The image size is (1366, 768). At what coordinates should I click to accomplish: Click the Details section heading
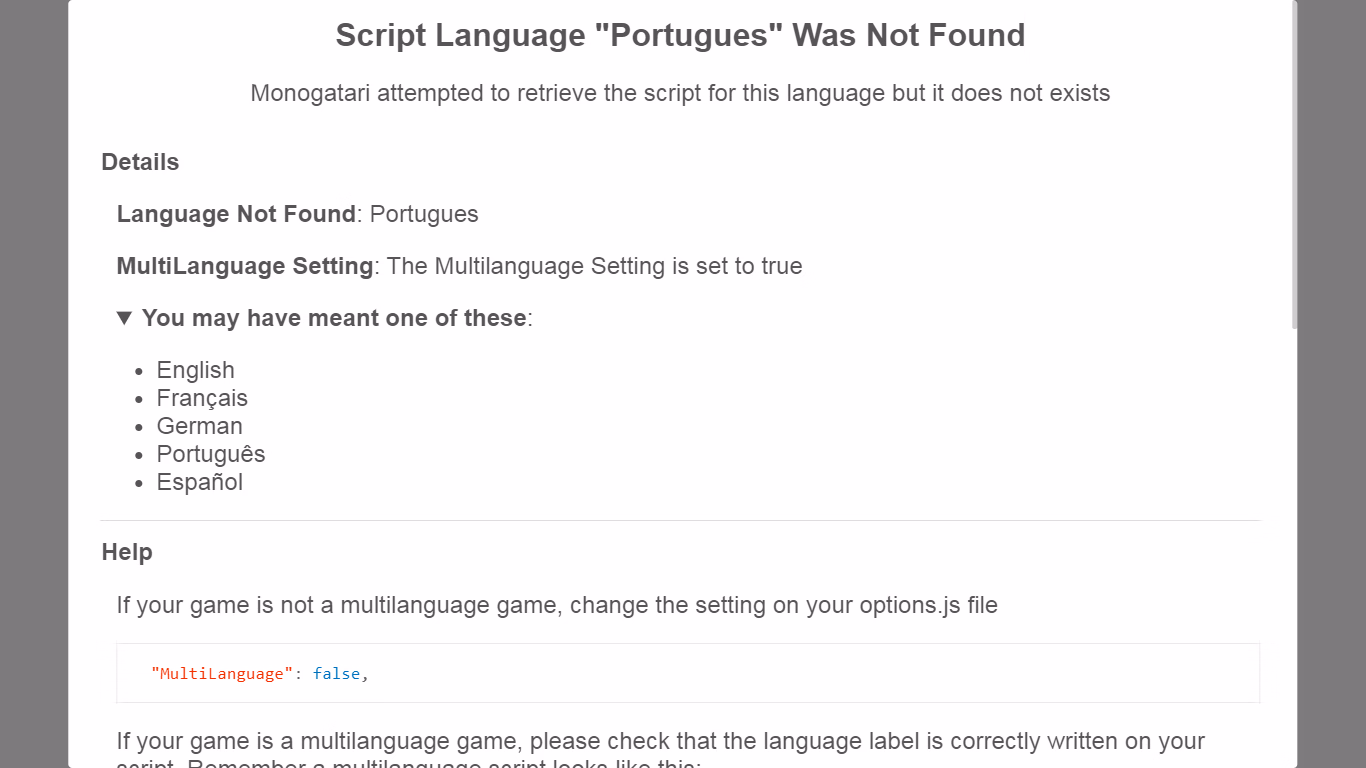140,162
